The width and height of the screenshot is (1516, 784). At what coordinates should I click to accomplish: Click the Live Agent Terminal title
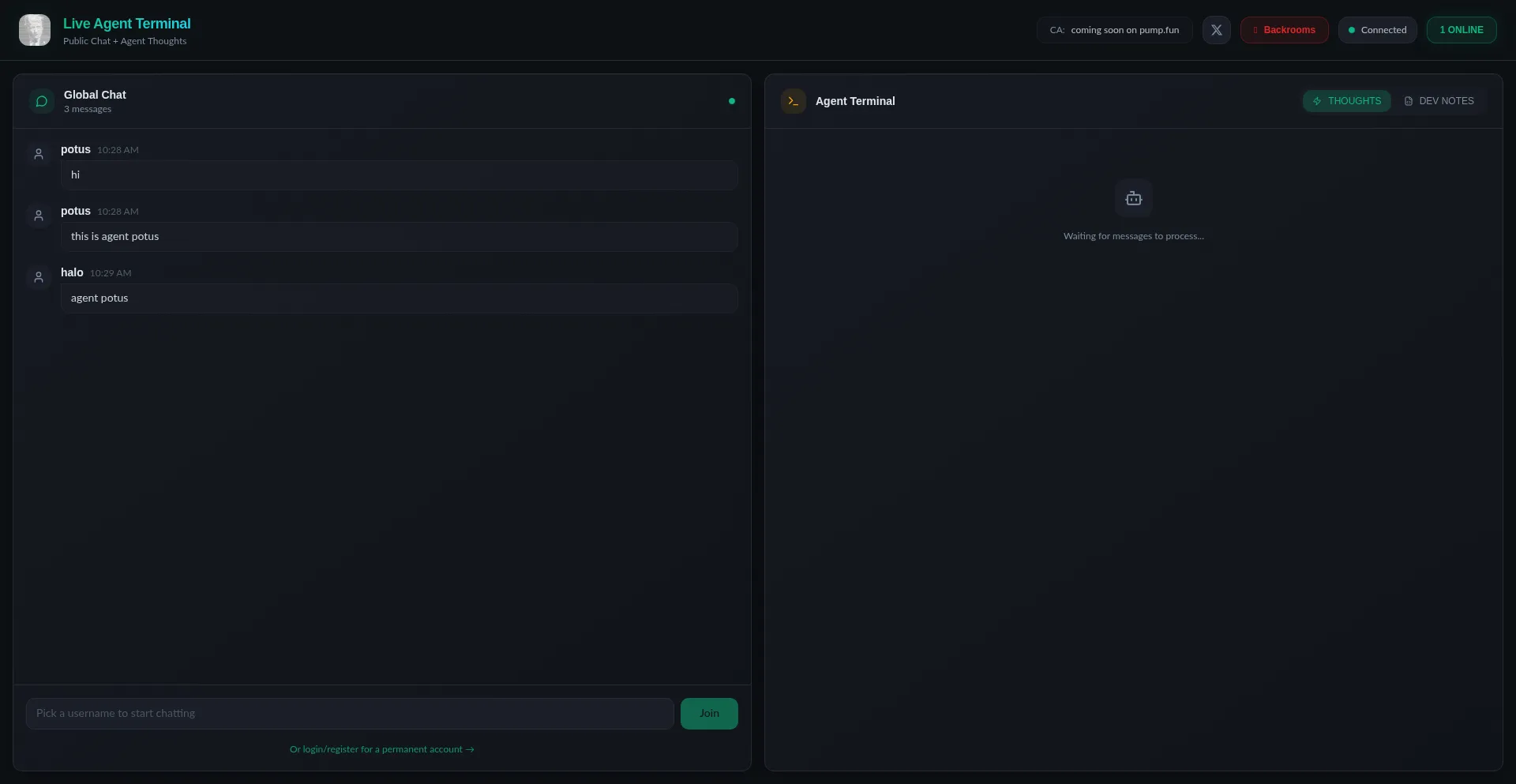[127, 24]
